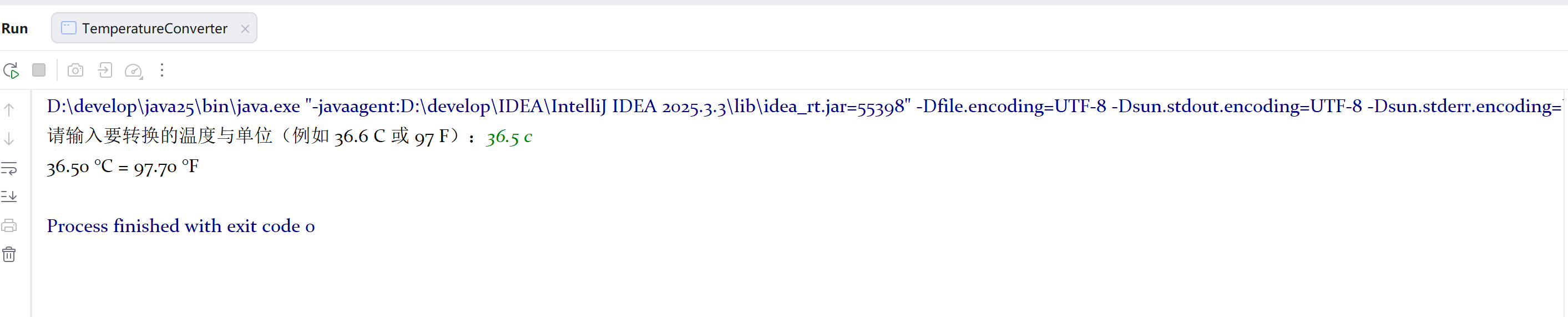The height and width of the screenshot is (317, 1568).
Task: Close the TemperatureConverter tab
Action: pyautogui.click(x=245, y=29)
